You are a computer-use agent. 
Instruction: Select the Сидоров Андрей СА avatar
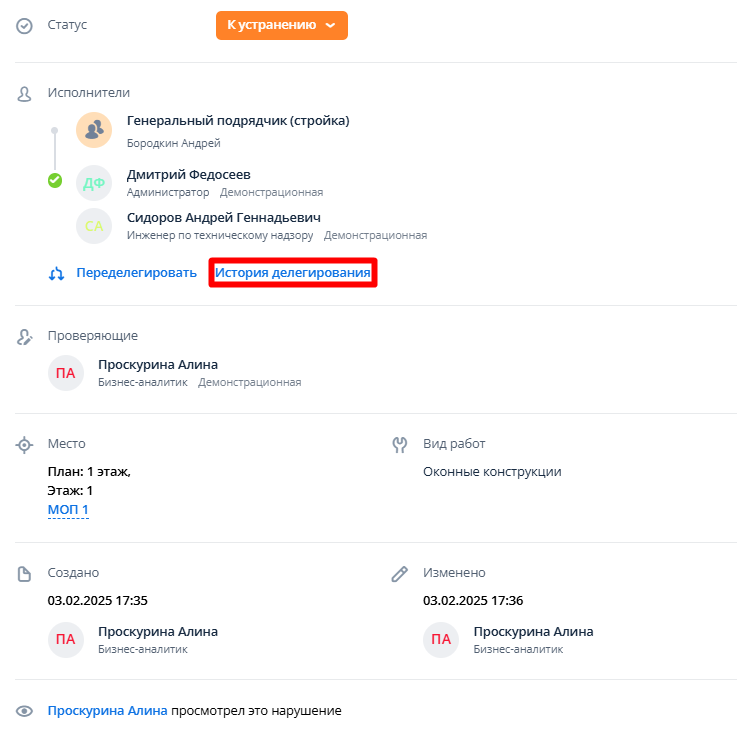tap(94, 226)
